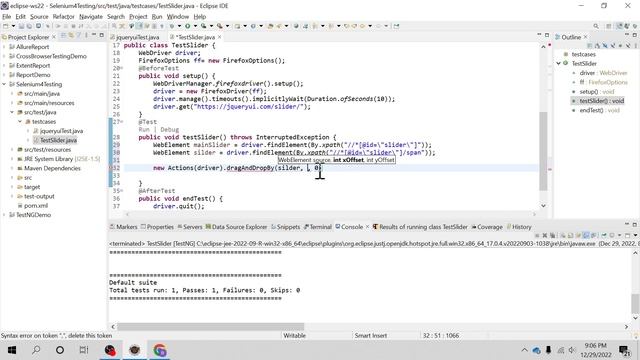Collapse the testcases package
Viewport: 640px width, 360px height.
[x=20, y=122]
